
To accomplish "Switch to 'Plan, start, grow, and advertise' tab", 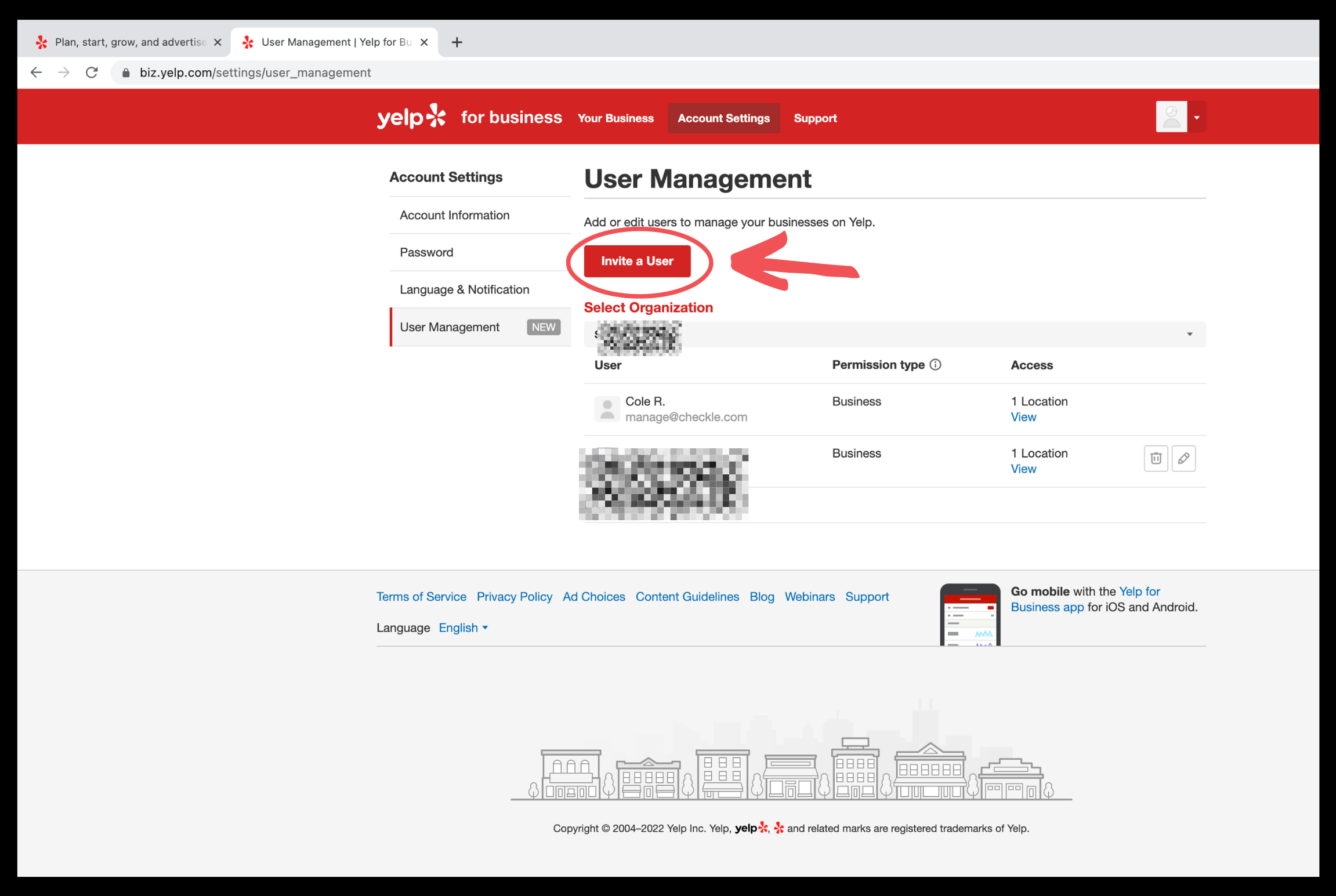I will [129, 42].
